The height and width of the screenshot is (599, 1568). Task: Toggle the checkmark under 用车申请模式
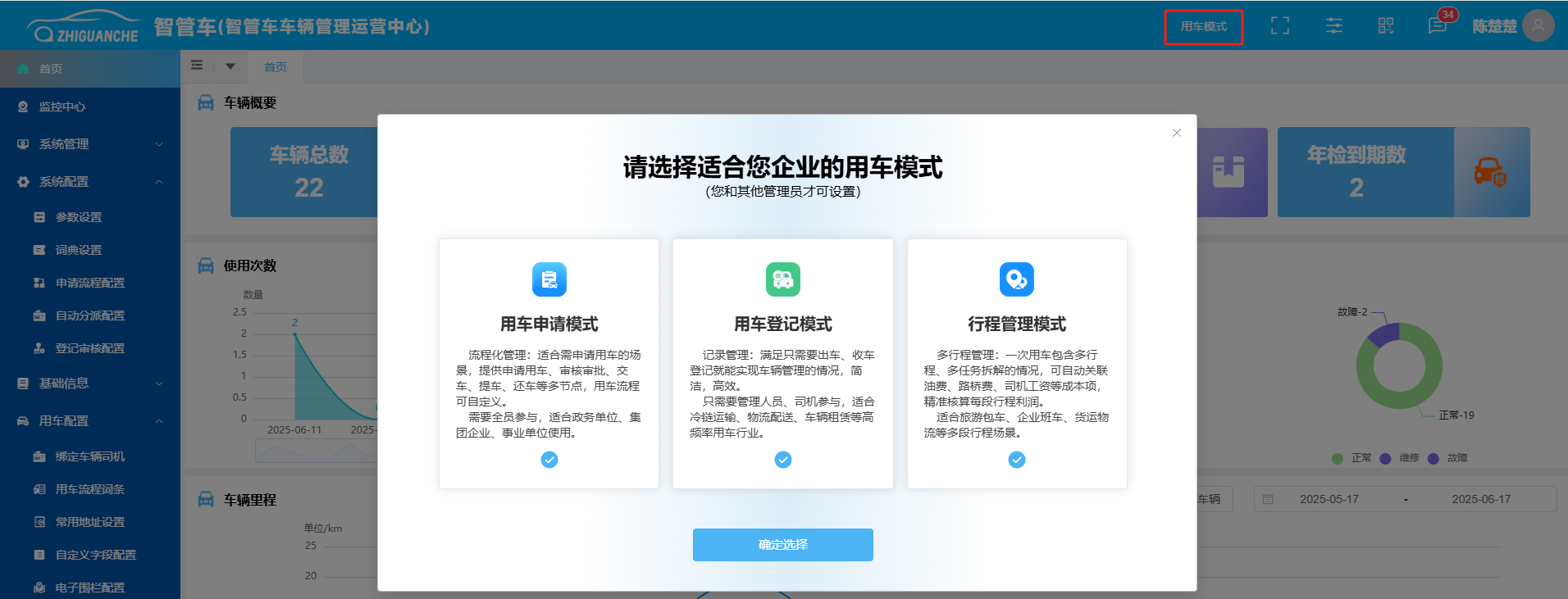549,460
